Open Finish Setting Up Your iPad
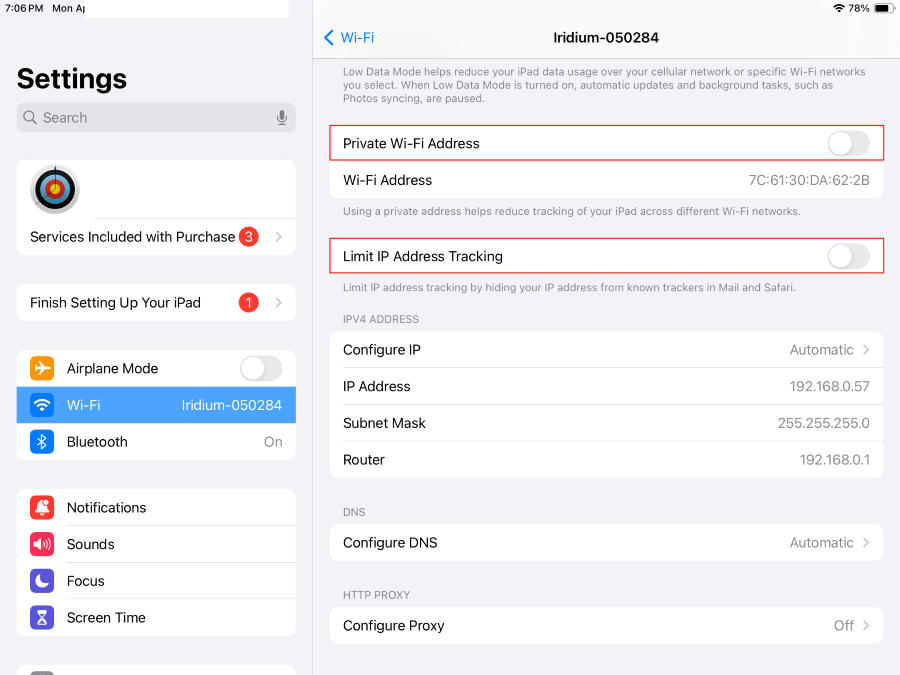 156,303
